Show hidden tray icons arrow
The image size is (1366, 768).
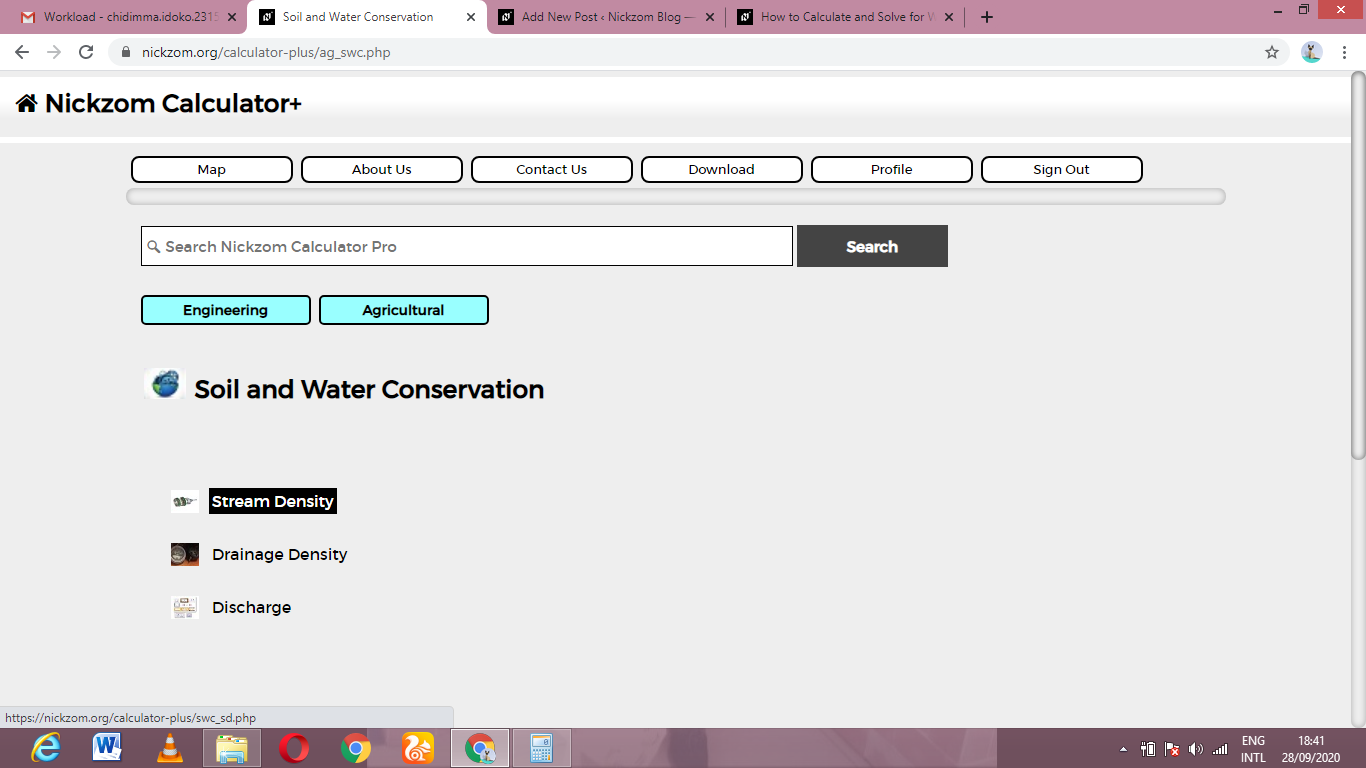click(1123, 749)
